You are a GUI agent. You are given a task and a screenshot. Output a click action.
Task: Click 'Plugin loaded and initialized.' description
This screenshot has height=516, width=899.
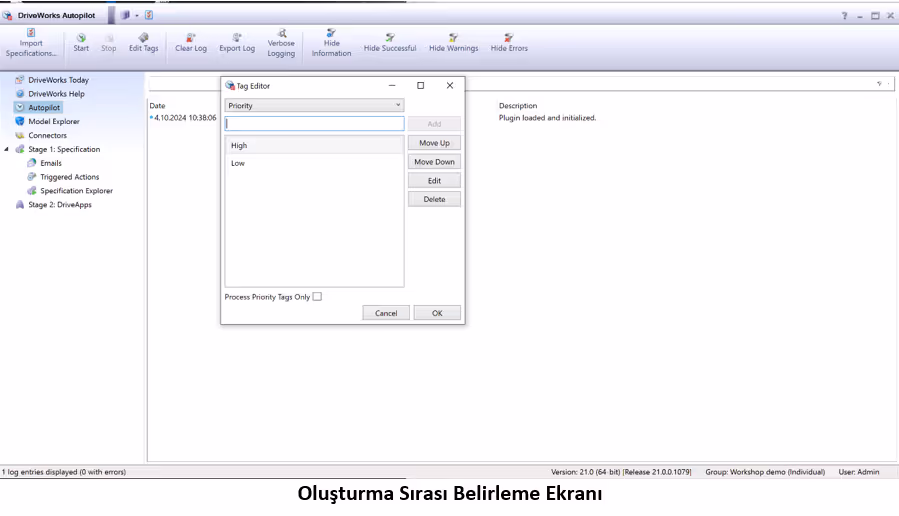[548, 118]
